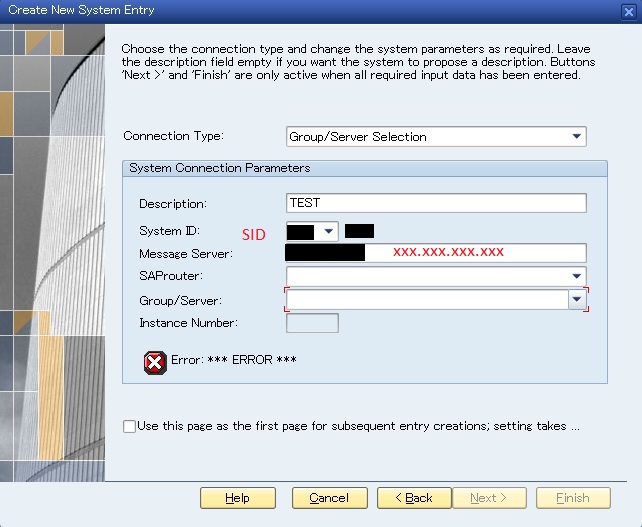
Task: Click the 'Message Server:' label
Action: click(x=186, y=254)
